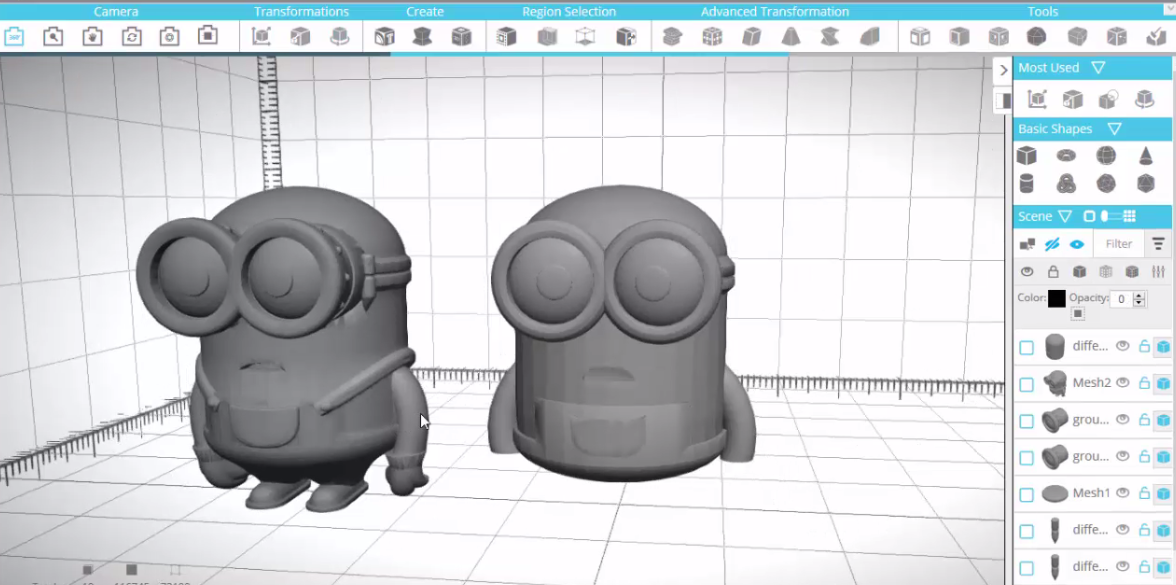The height and width of the screenshot is (585, 1176).
Task: Click the Scene Filter text field
Action: point(1118,244)
